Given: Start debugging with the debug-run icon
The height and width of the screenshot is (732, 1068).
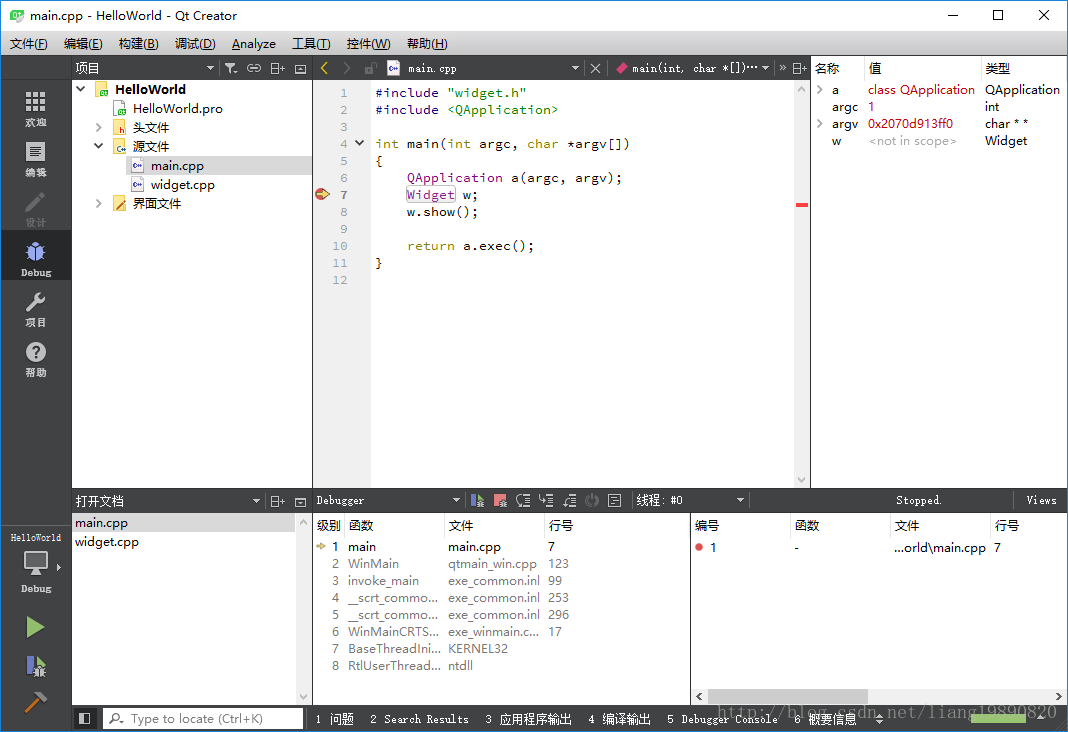Looking at the screenshot, I should [35, 665].
